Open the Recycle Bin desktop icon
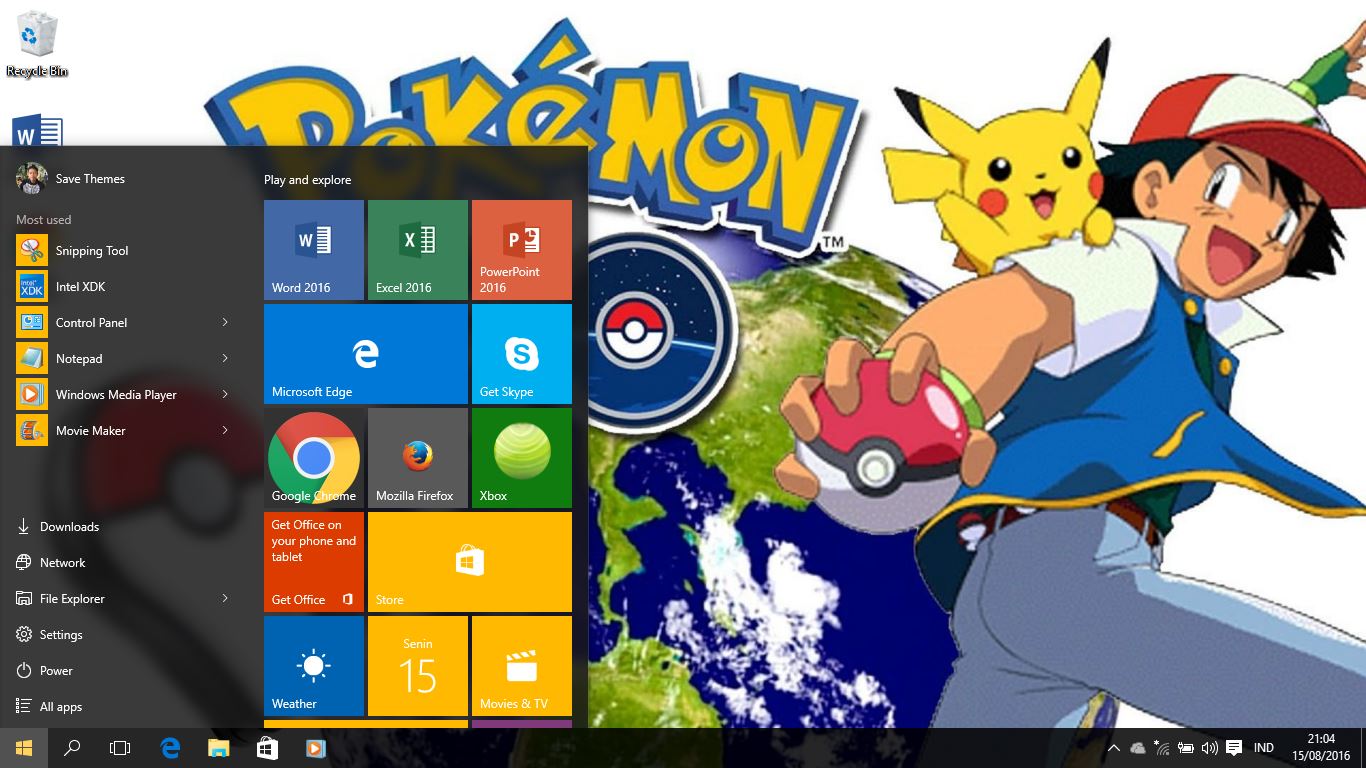The height and width of the screenshot is (768, 1366). click(x=37, y=45)
